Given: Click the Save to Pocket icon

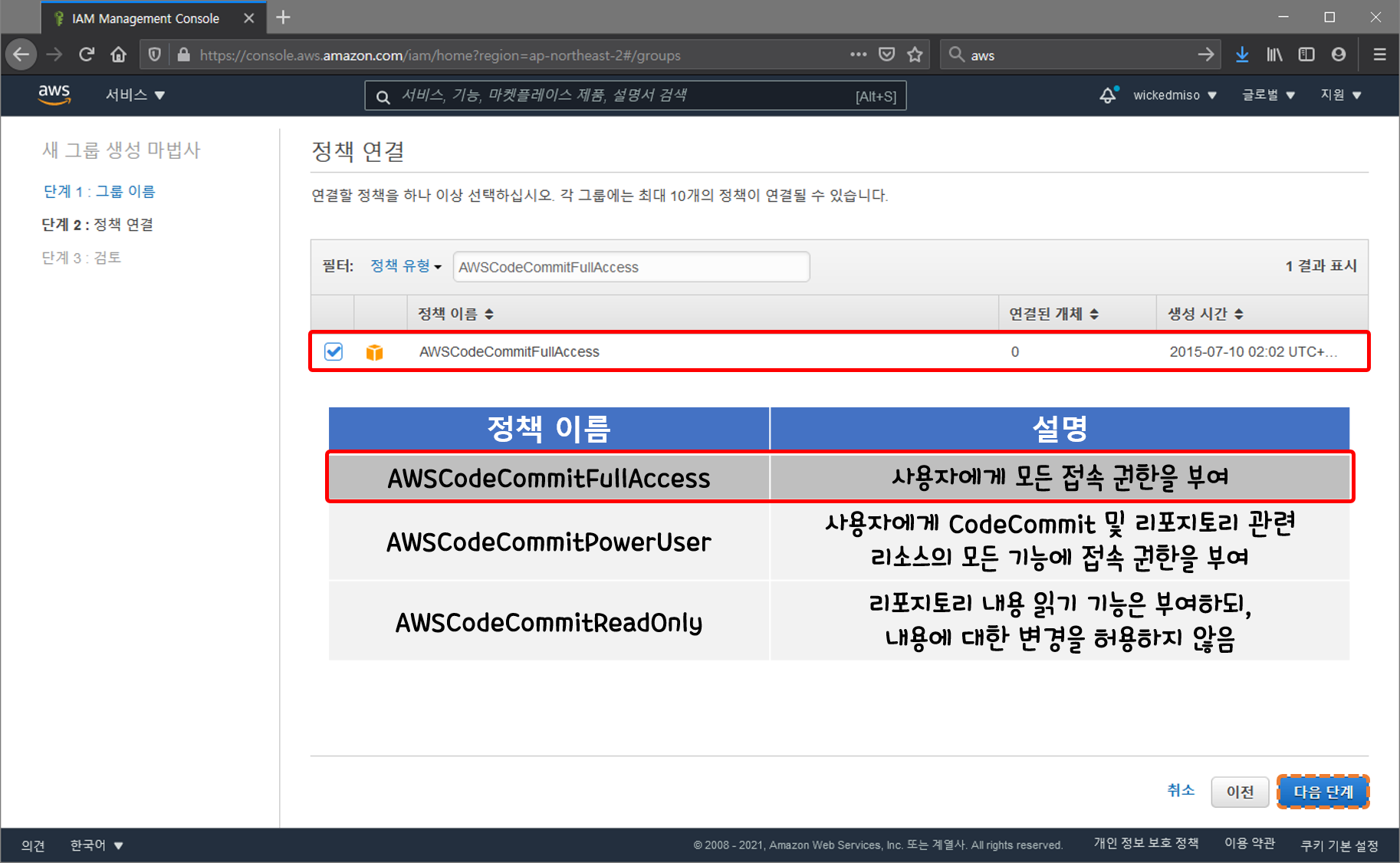Looking at the screenshot, I should (887, 54).
